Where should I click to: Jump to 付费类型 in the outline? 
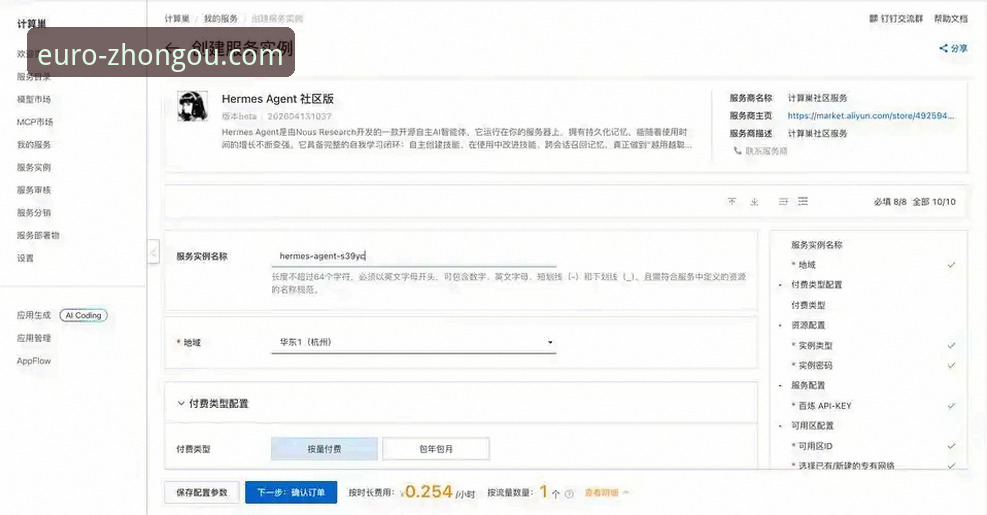tap(808, 305)
